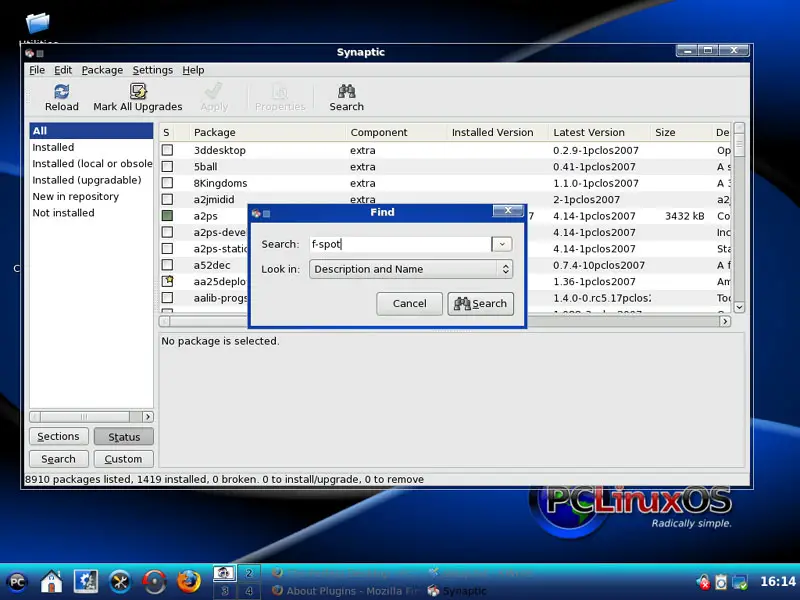Click the filter list horizontal scrollbar
The height and width of the screenshot is (600, 800).
(x=91, y=417)
